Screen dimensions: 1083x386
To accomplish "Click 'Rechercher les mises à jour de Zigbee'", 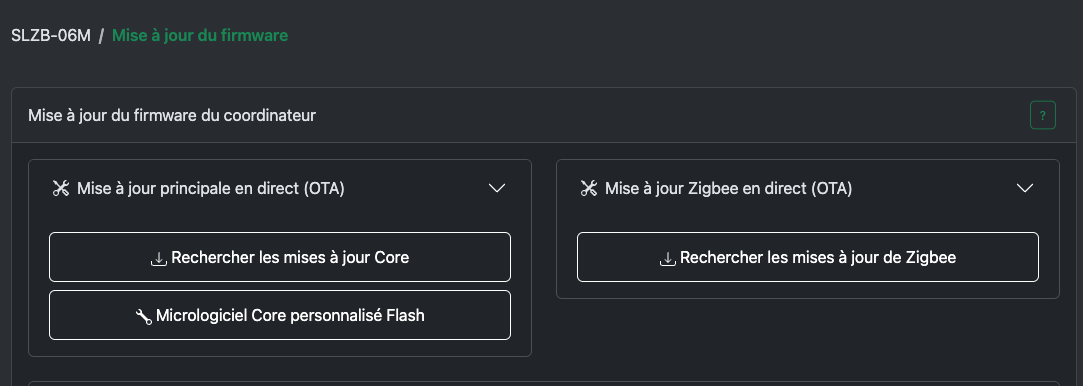I will click(807, 257).
